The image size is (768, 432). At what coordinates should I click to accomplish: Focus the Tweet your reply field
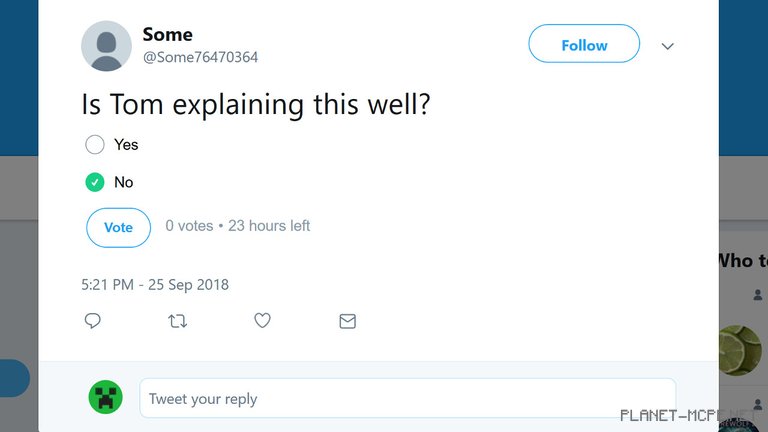(x=407, y=398)
